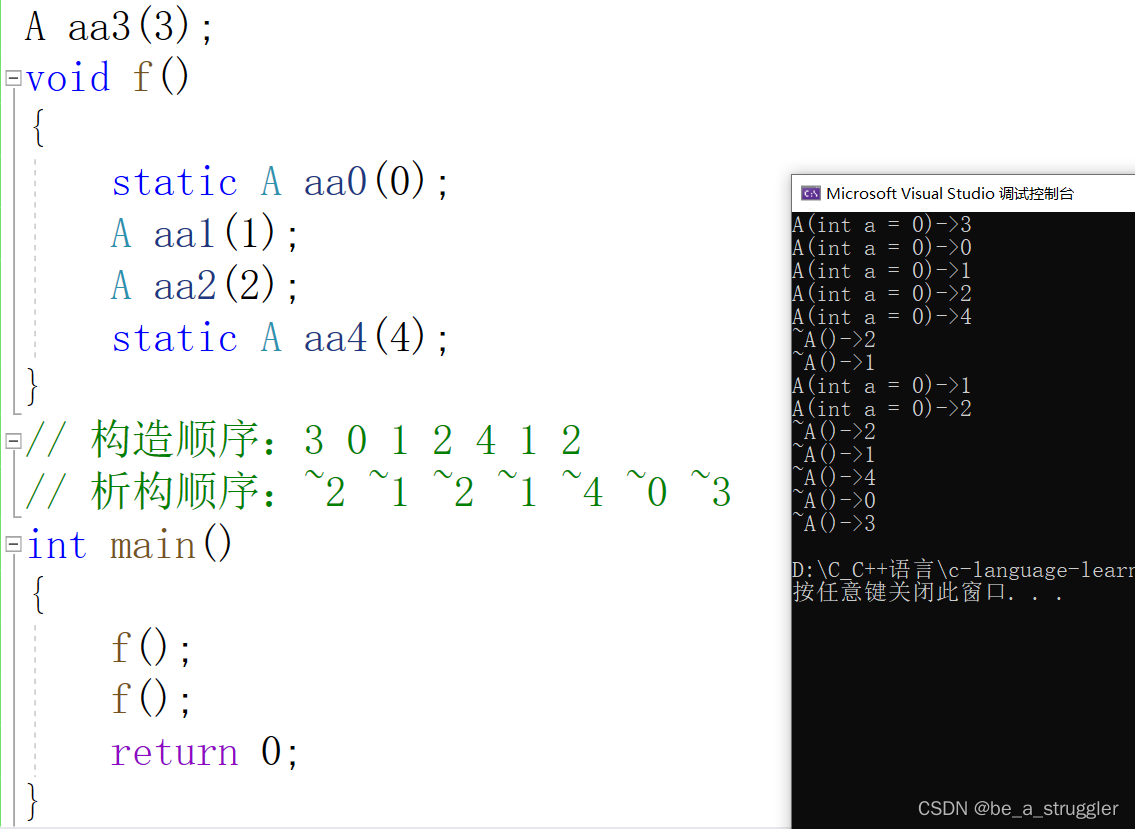Click 'int main()' function declaration
Image resolution: width=1135 pixels, height=829 pixels.
tap(130, 544)
